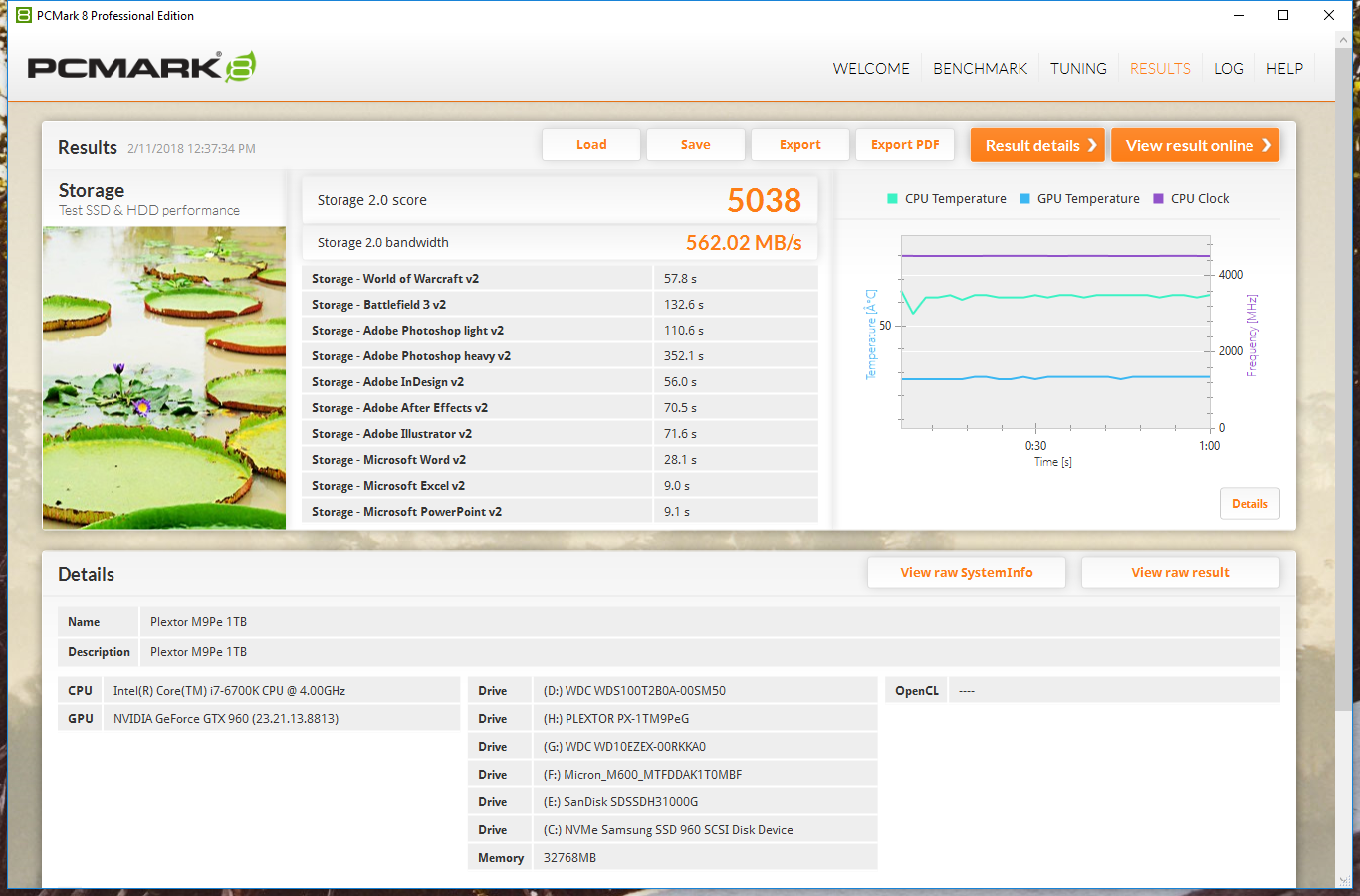The image size is (1360, 896).
Task: Click the GPU Temperature legend swatch
Action: 1024,199
